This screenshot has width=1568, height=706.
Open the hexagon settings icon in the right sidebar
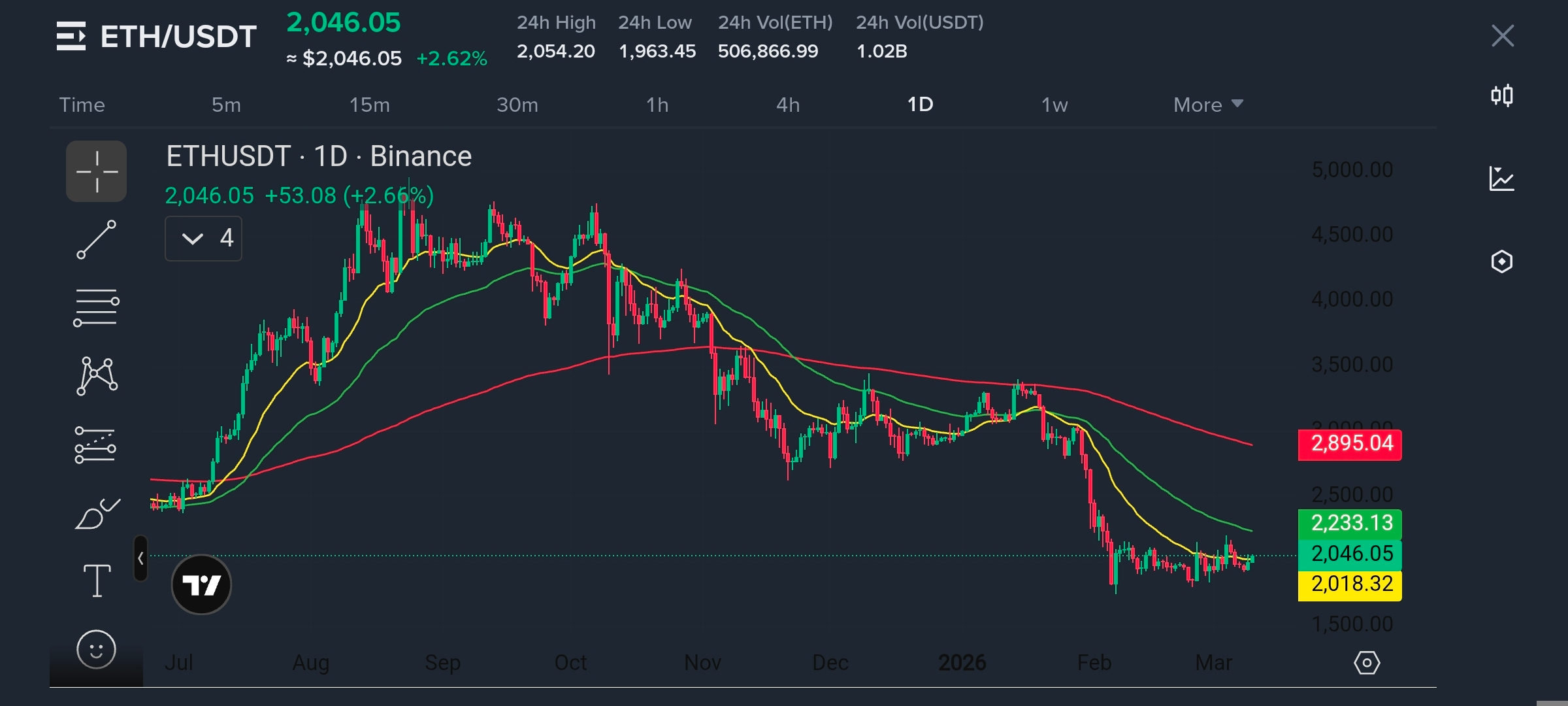[1501, 261]
